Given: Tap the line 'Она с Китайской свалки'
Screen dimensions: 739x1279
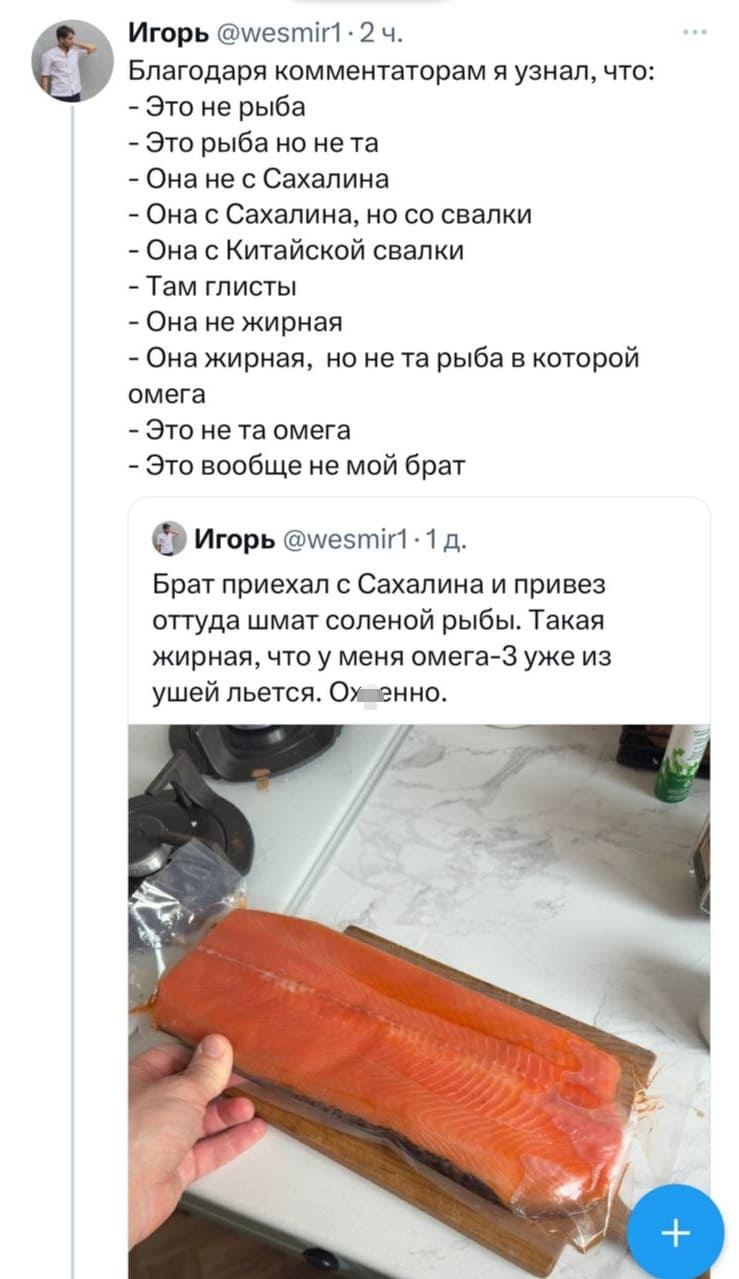Looking at the screenshot, I should [297, 250].
